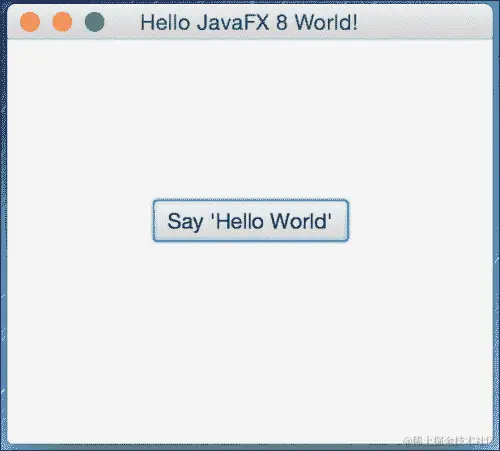Maximize the window with the green button

[94, 22]
